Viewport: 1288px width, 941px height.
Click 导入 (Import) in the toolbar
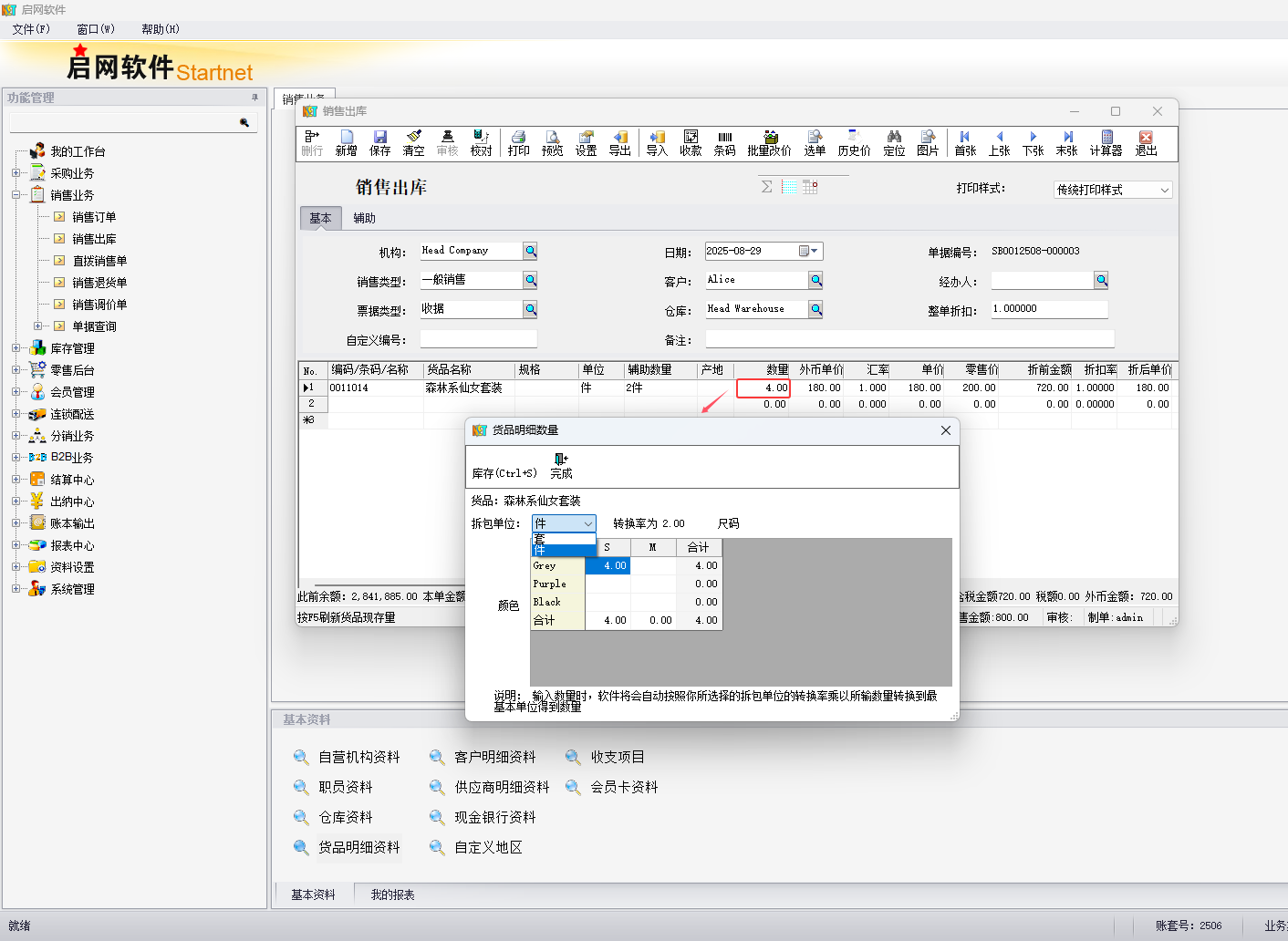click(657, 143)
